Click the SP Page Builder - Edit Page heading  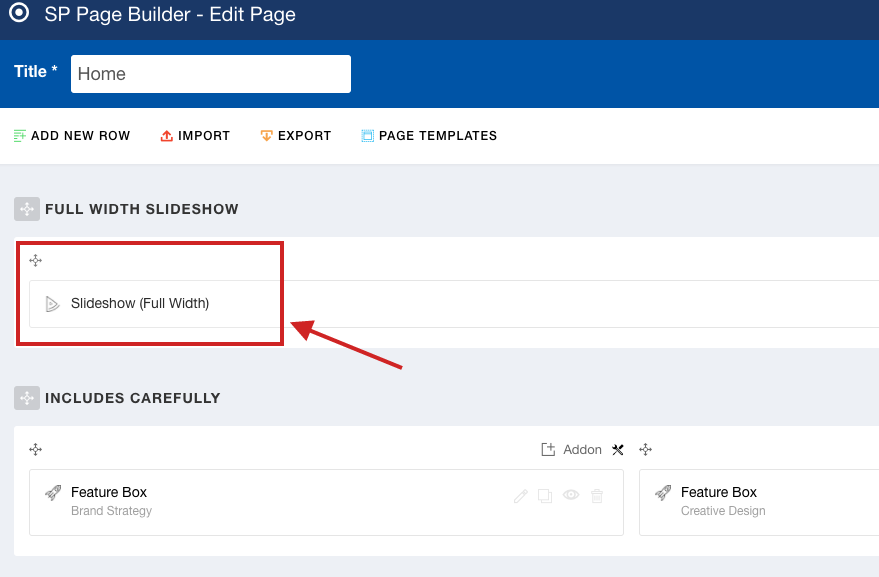pyautogui.click(x=170, y=14)
